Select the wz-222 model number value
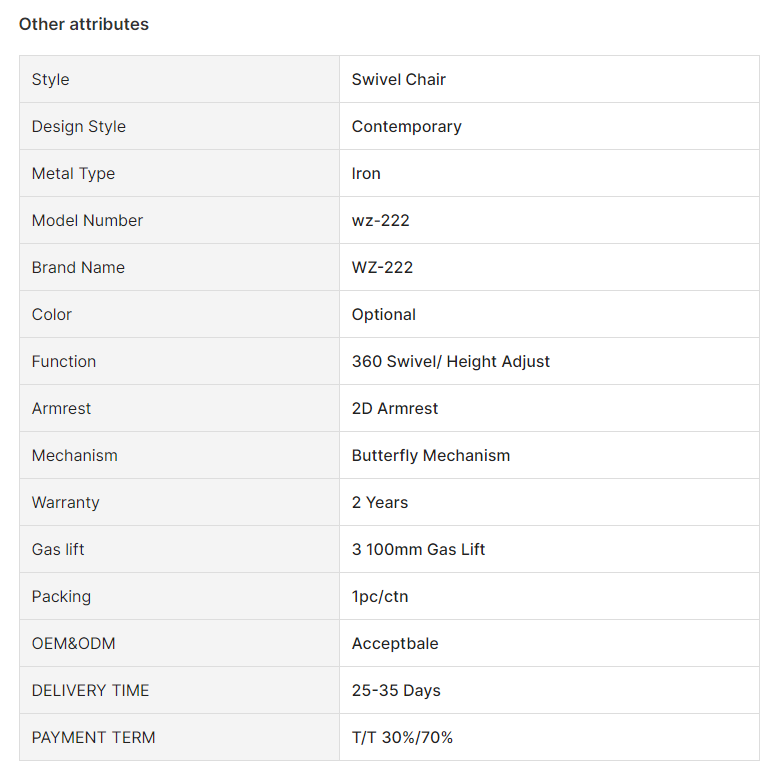 click(x=381, y=220)
